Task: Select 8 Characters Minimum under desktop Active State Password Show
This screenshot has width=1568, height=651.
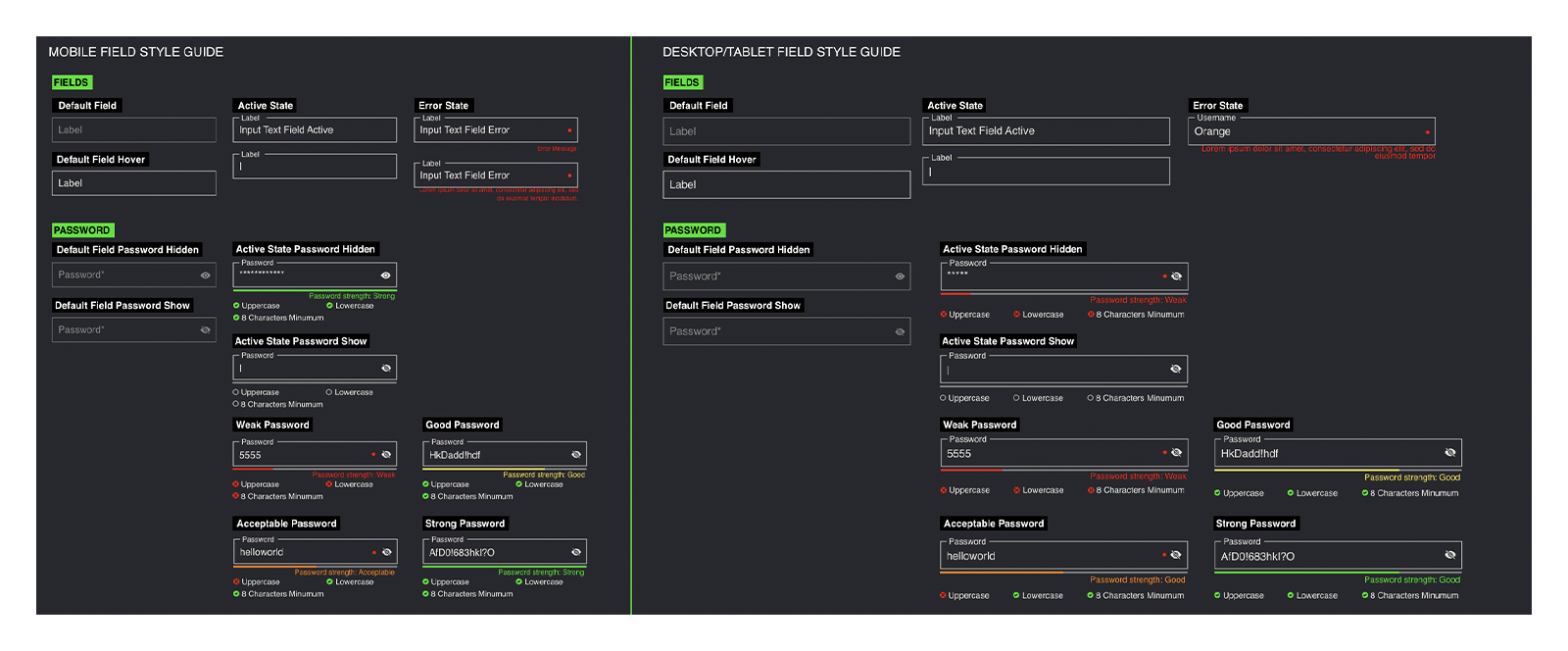Action: [1136, 398]
